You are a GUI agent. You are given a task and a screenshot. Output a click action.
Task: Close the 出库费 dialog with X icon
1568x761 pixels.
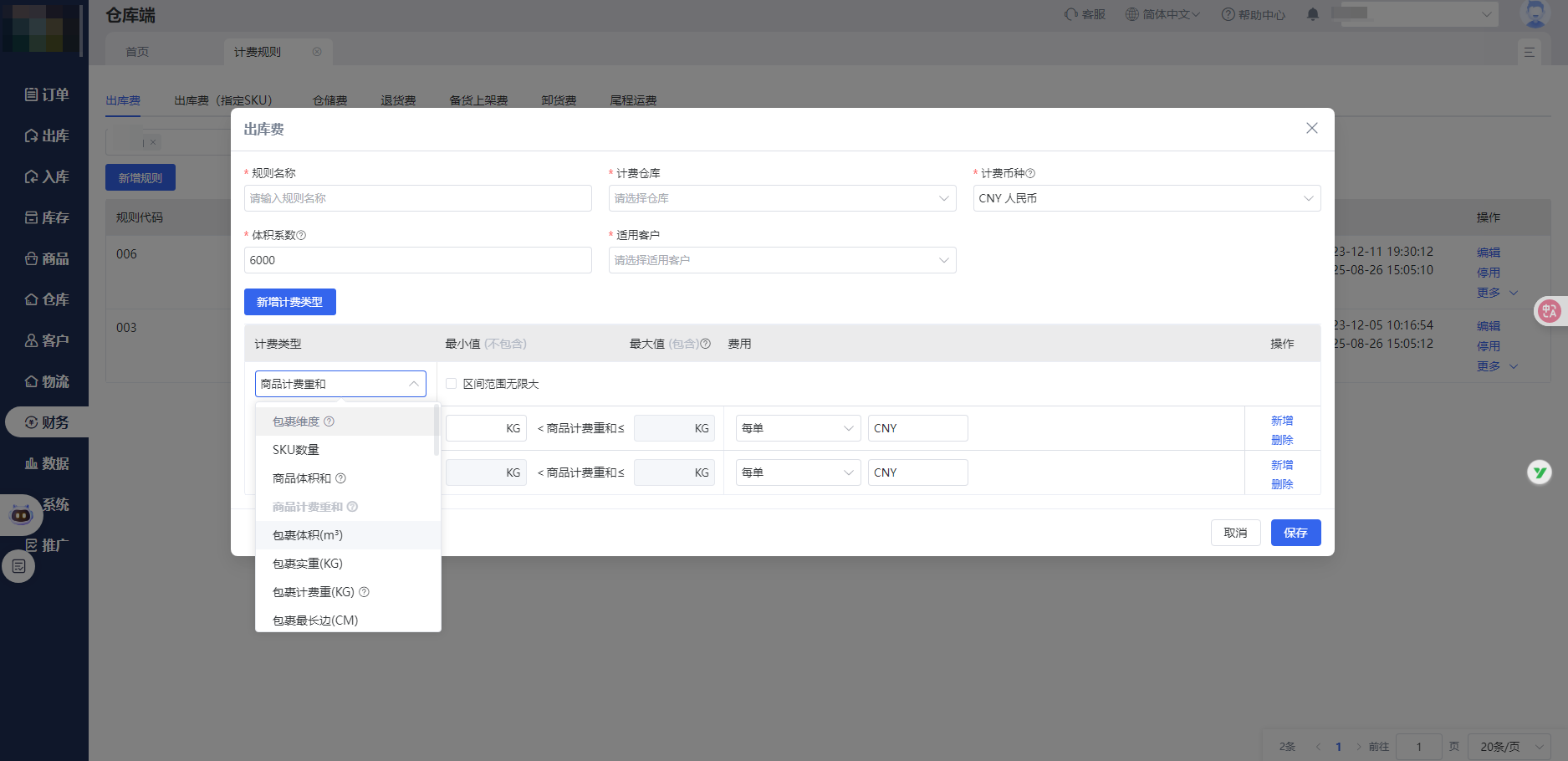1311,128
